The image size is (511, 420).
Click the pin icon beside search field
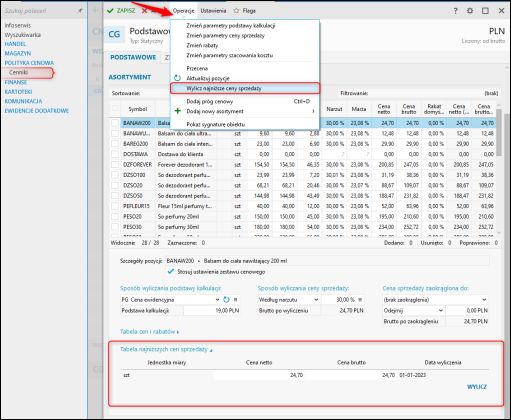pyautogui.click(x=80, y=11)
